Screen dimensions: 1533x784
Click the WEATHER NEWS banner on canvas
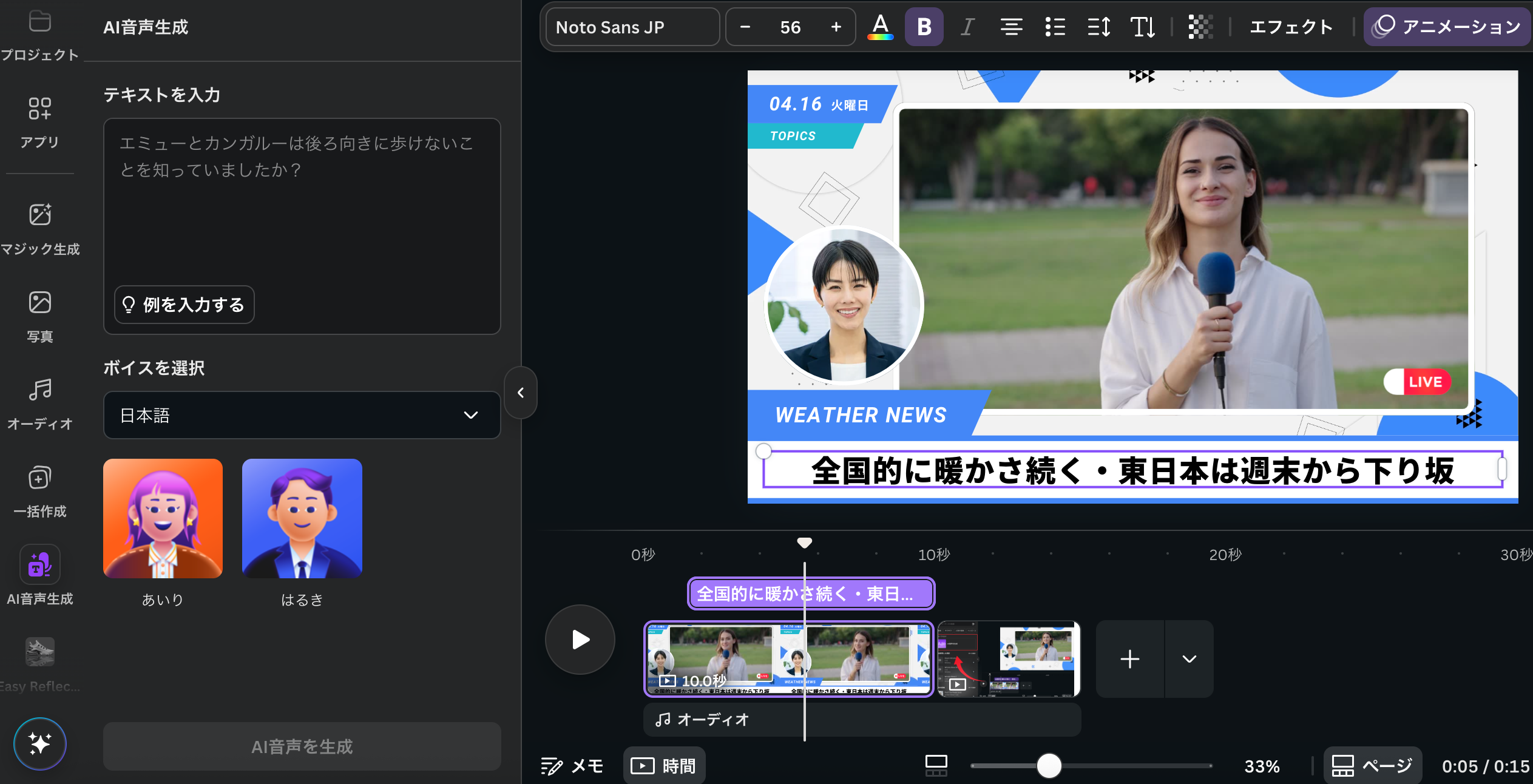click(861, 415)
